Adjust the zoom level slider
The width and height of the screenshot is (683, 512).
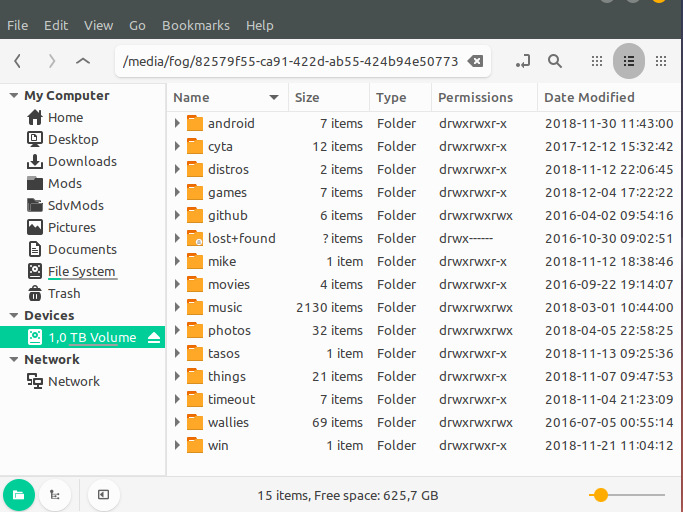[x=600, y=494]
